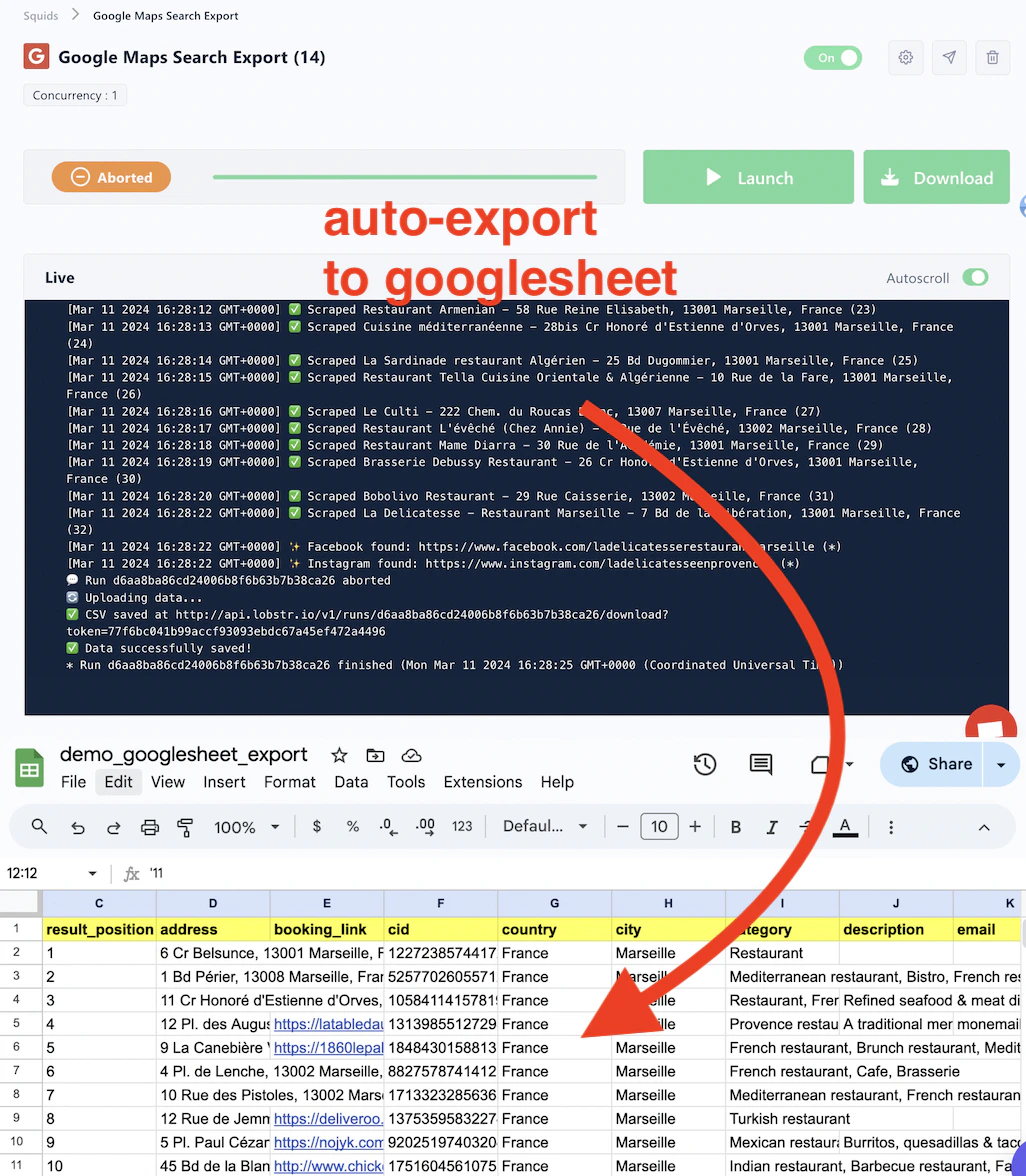Click the run progress bar
Screen dimensions: 1026x1176
point(405,177)
